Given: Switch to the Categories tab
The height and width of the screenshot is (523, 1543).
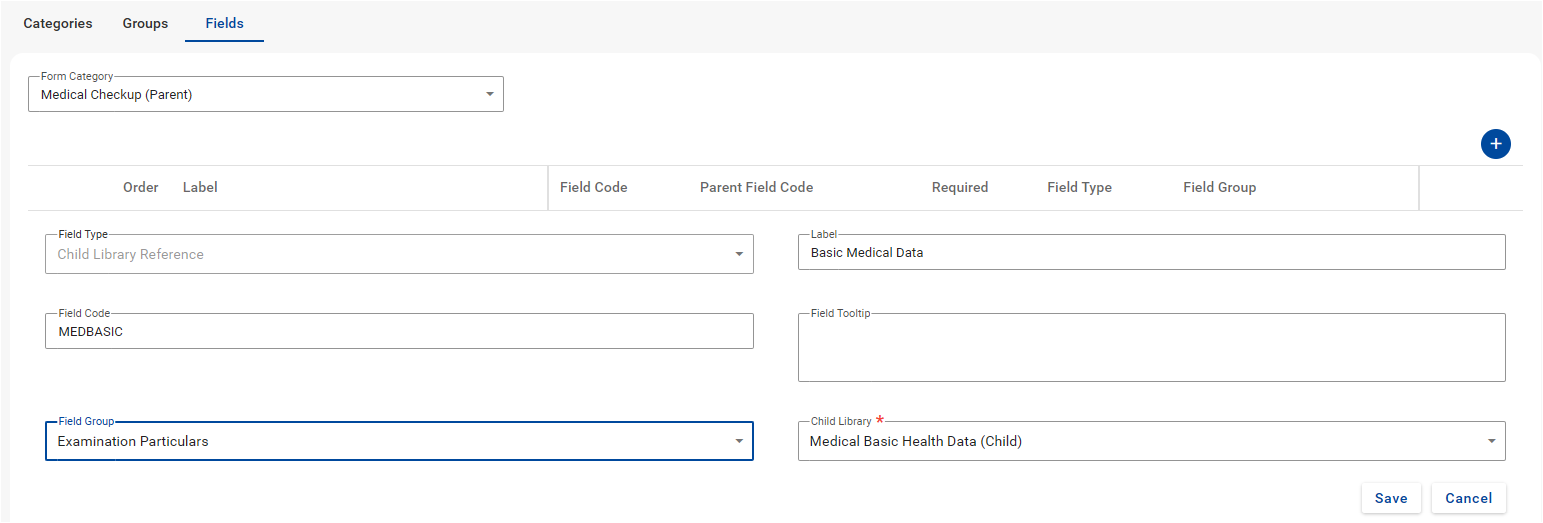Looking at the screenshot, I should click(58, 23).
